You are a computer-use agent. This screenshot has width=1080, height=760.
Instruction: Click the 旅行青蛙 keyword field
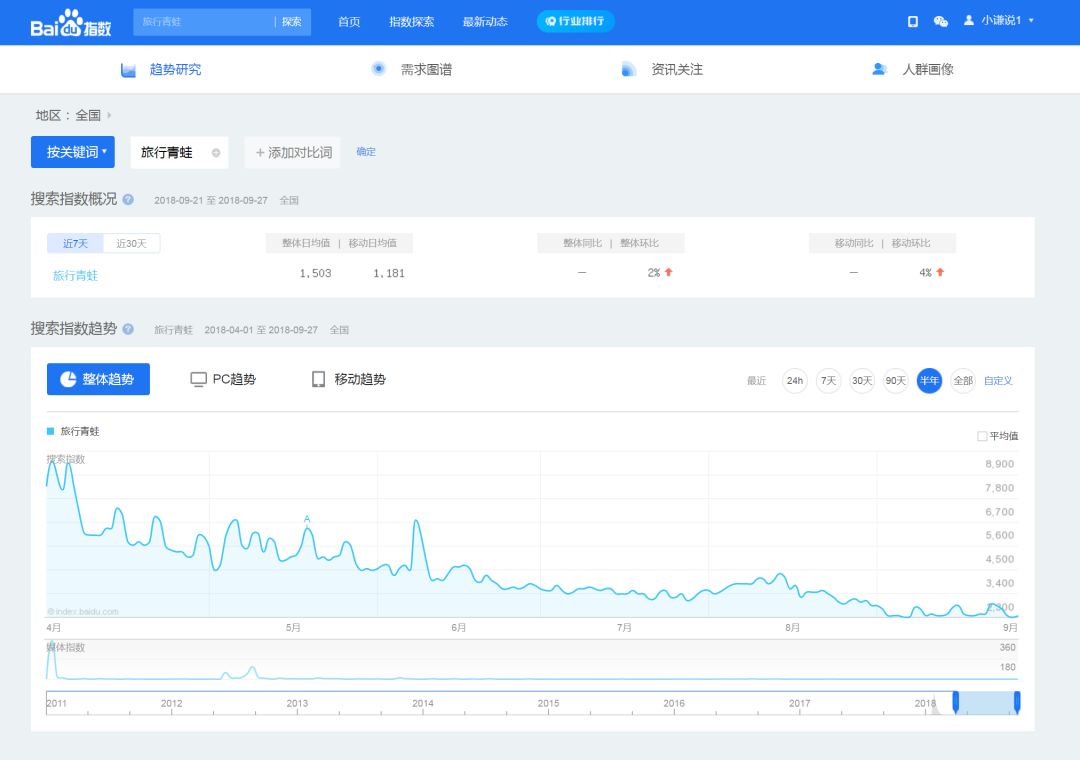click(x=179, y=152)
